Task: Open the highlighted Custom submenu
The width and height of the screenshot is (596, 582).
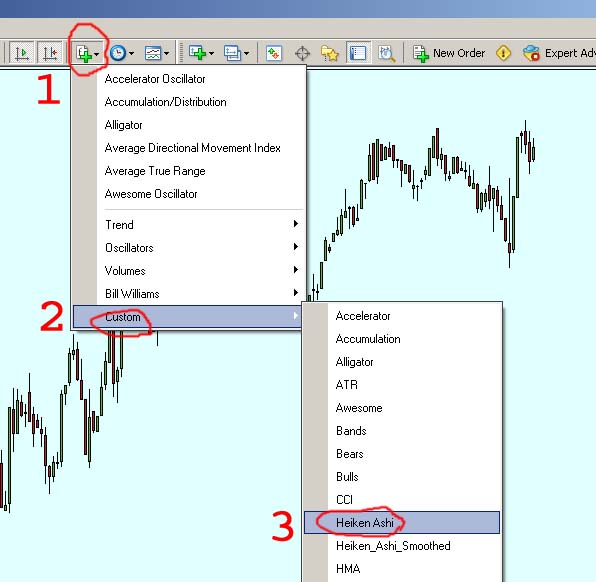Action: tap(188, 317)
